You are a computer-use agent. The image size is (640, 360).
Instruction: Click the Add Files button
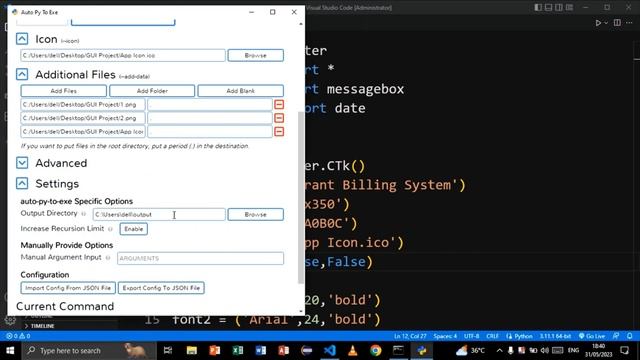(63, 91)
